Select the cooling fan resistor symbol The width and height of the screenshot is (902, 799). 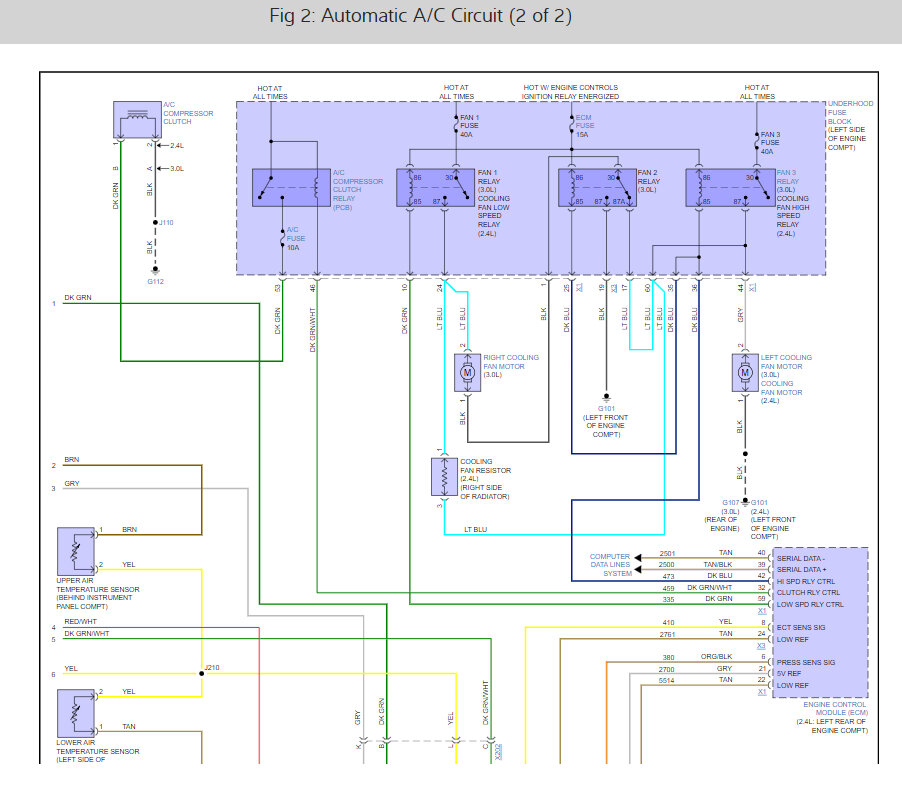[x=444, y=477]
